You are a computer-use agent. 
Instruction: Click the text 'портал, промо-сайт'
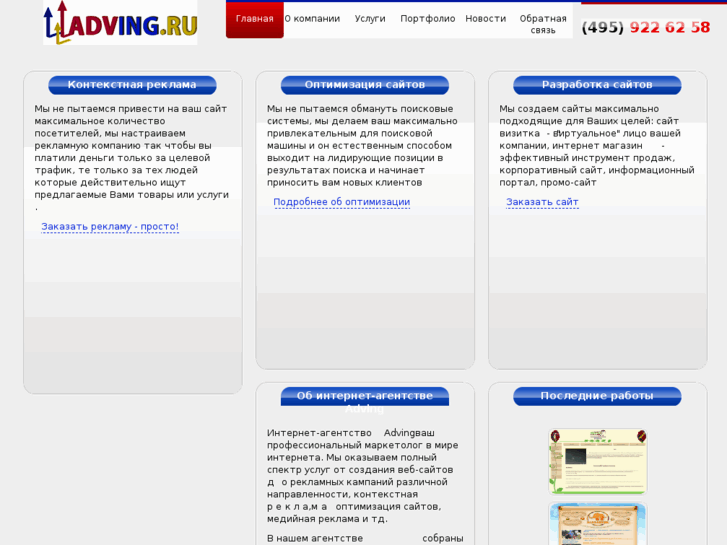tap(548, 182)
